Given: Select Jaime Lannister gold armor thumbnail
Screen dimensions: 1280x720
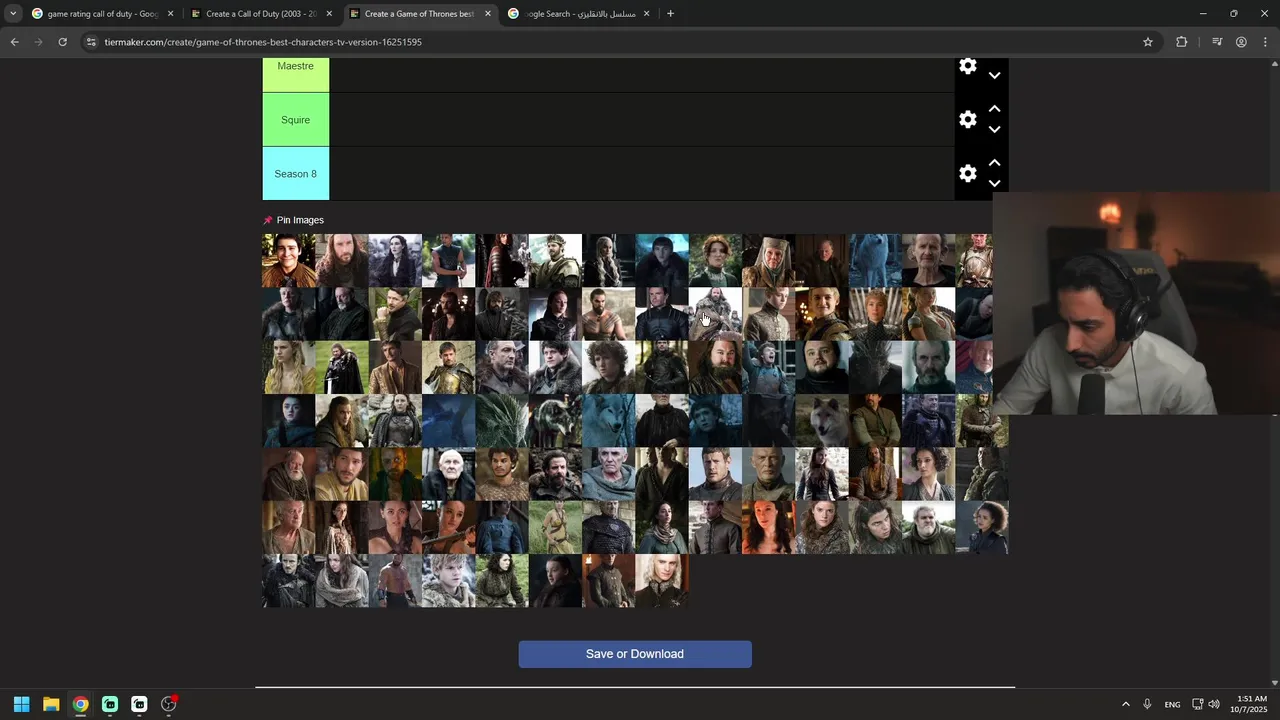Looking at the screenshot, I should click(449, 367).
